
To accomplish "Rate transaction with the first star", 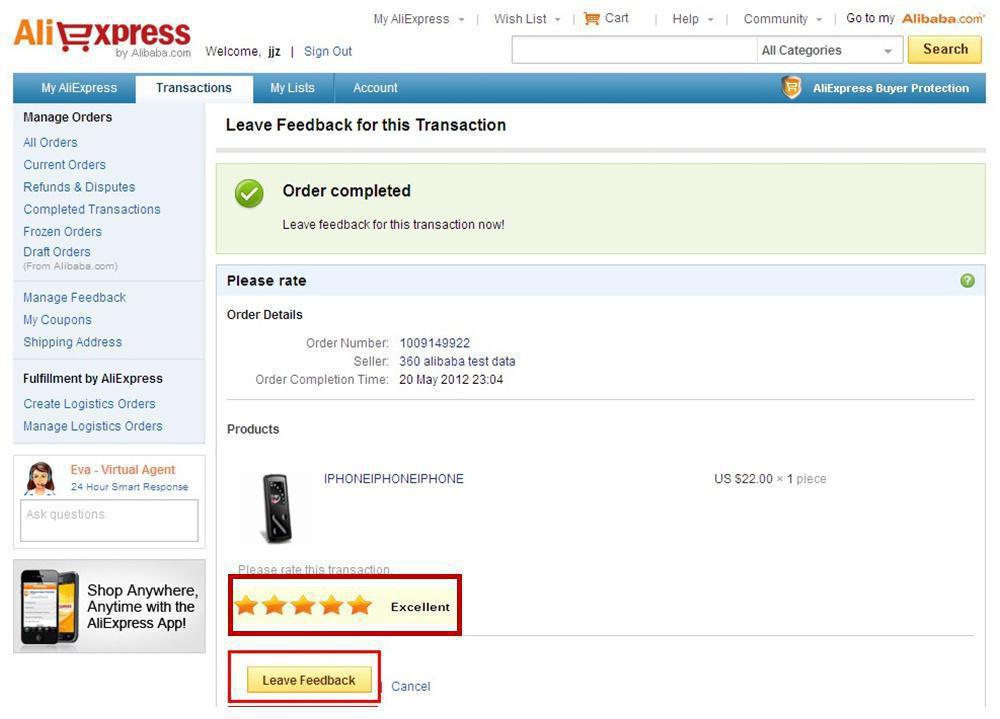I will click(x=246, y=606).
